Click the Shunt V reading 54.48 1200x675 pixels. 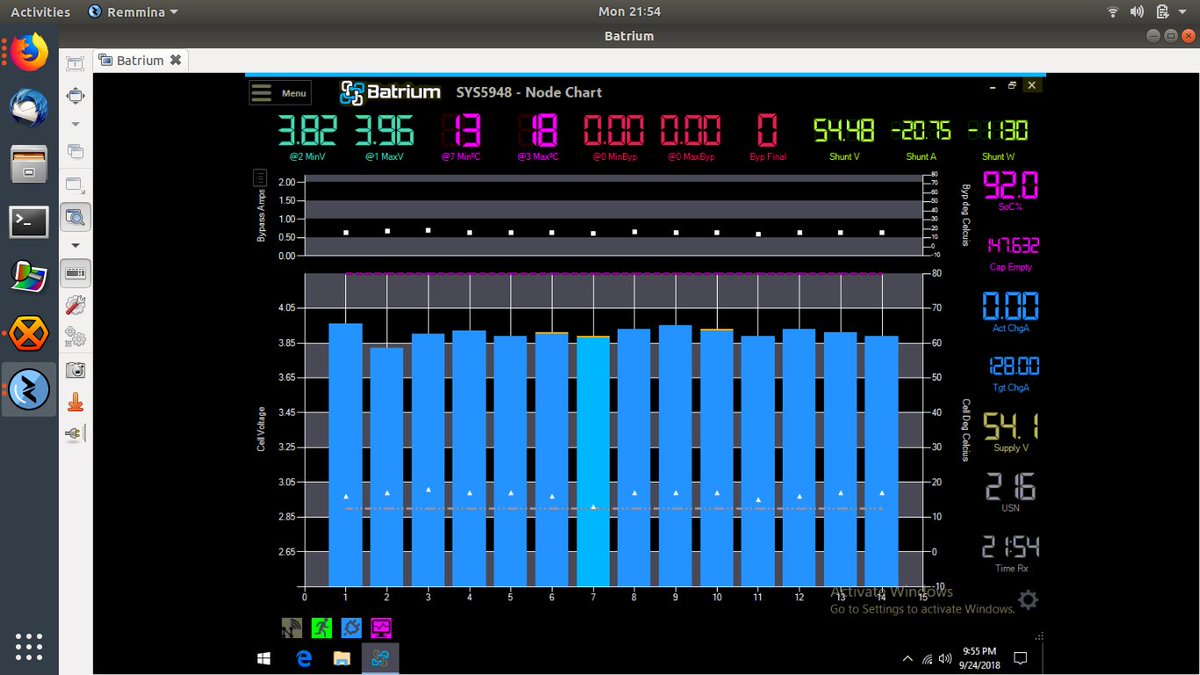(x=844, y=131)
